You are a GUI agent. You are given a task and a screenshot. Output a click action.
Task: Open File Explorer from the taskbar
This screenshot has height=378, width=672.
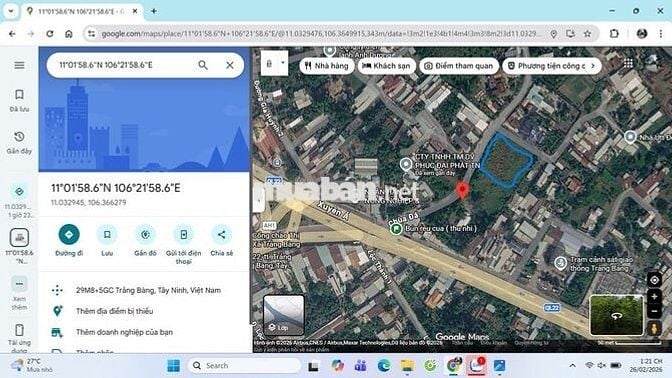click(x=407, y=366)
